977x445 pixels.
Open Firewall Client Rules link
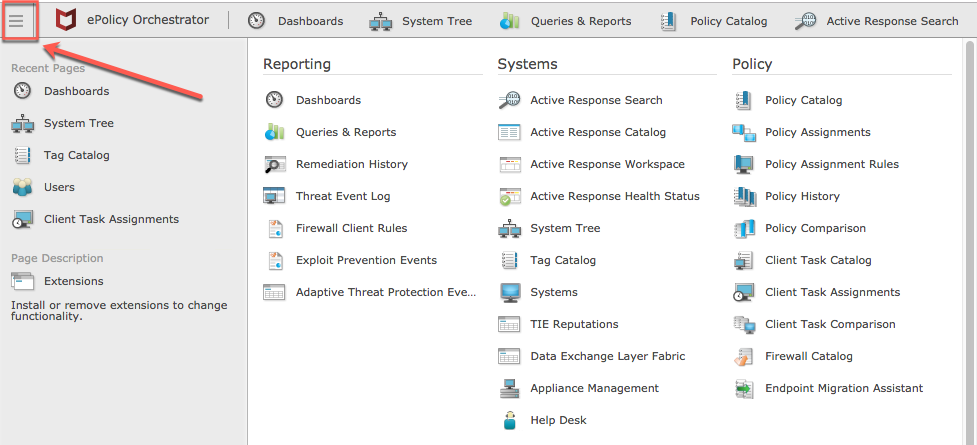tap(351, 228)
